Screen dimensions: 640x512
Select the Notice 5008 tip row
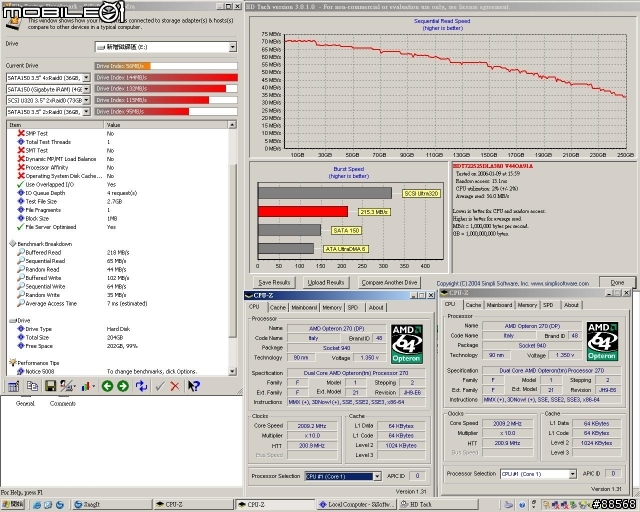click(x=118, y=372)
